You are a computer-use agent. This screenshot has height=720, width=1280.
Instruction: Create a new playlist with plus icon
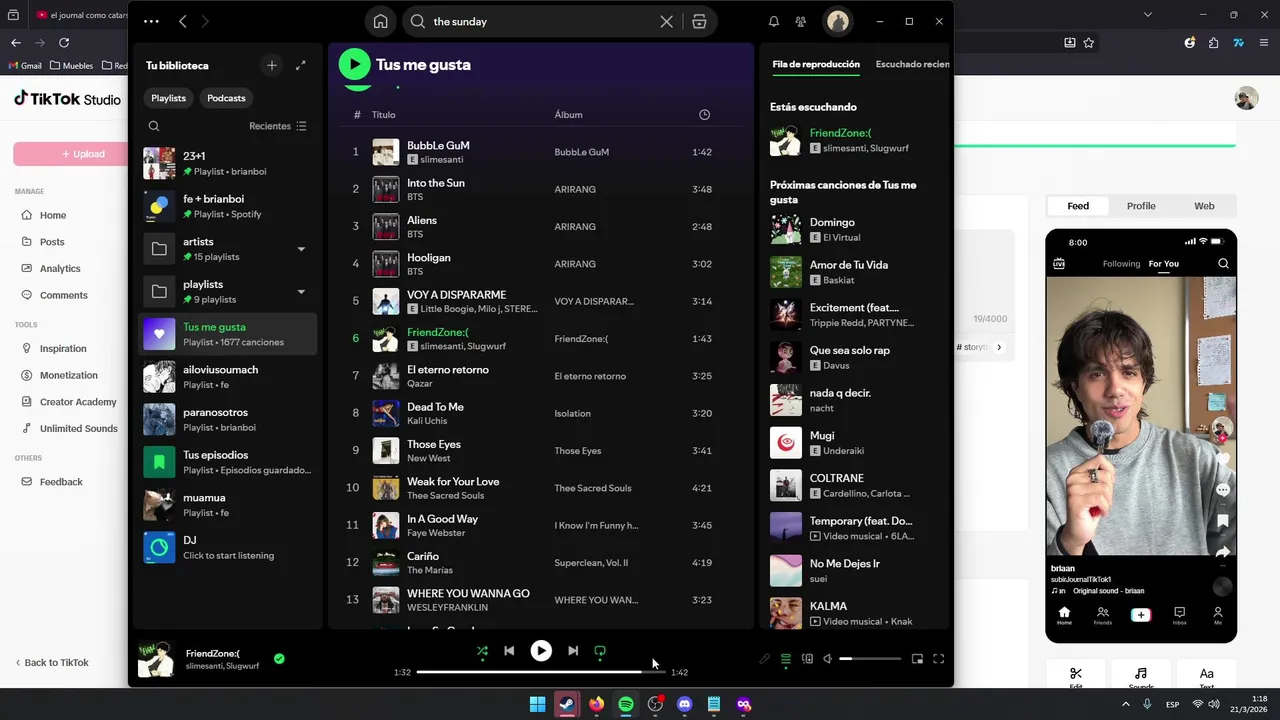[x=271, y=65]
